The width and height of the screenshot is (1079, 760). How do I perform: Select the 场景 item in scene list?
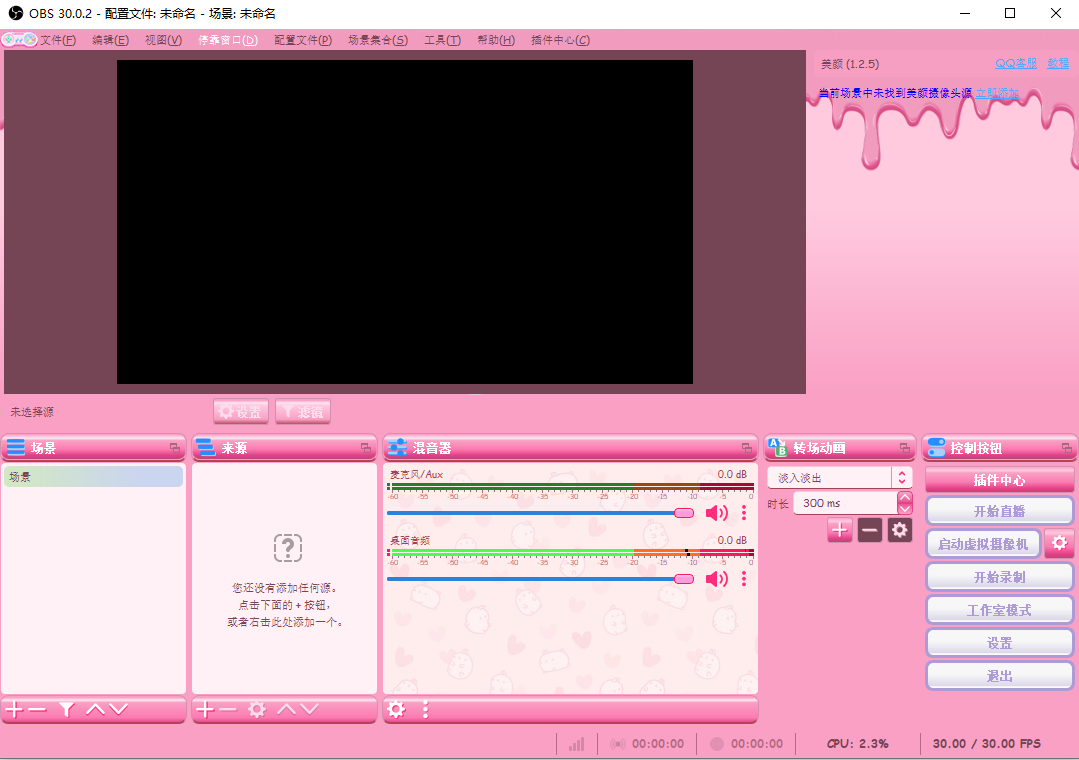coord(94,476)
